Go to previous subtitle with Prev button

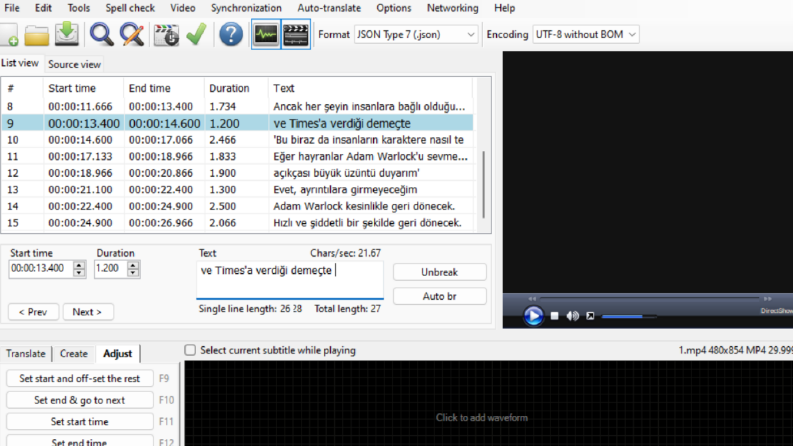click(x=33, y=312)
